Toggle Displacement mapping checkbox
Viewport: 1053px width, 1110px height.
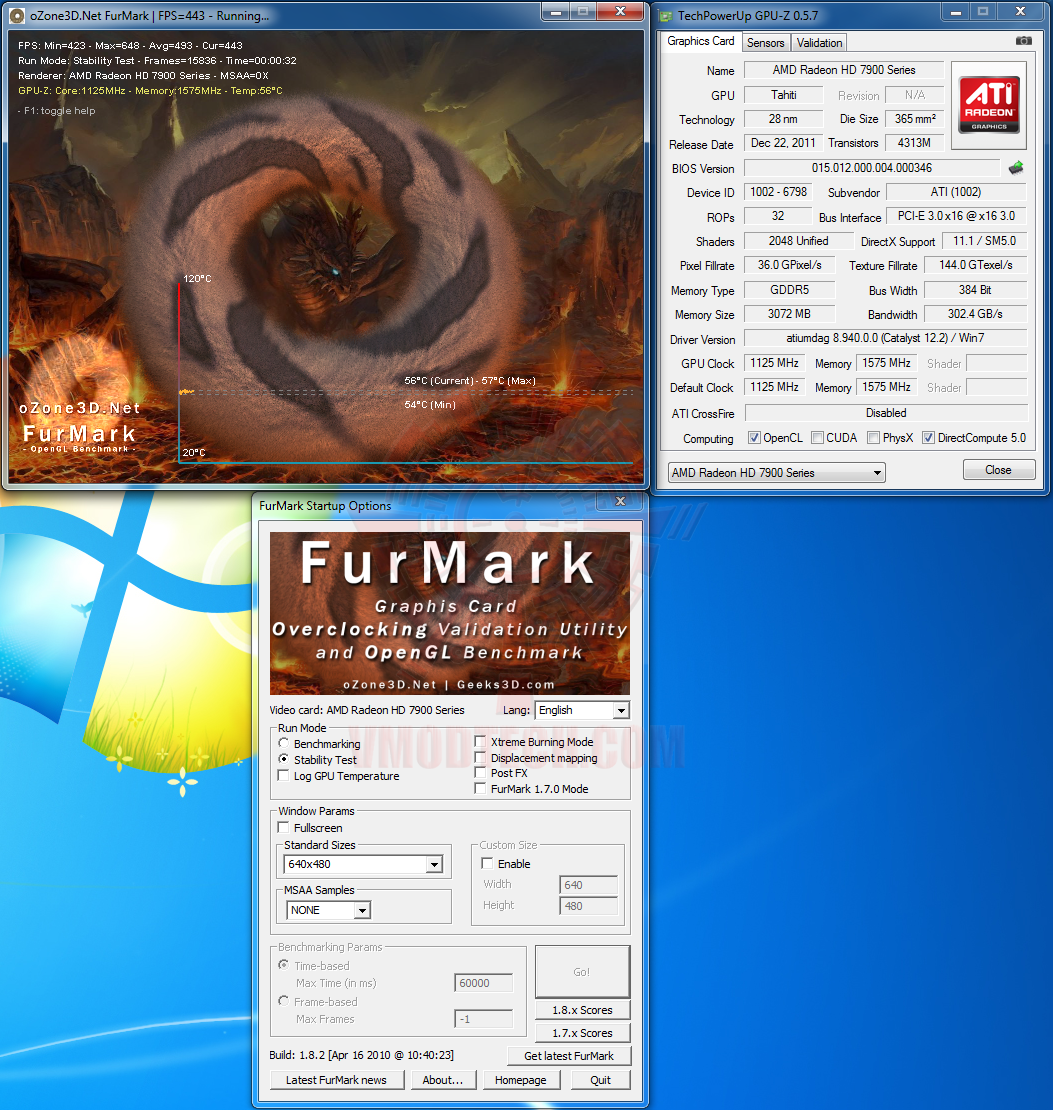tap(480, 757)
